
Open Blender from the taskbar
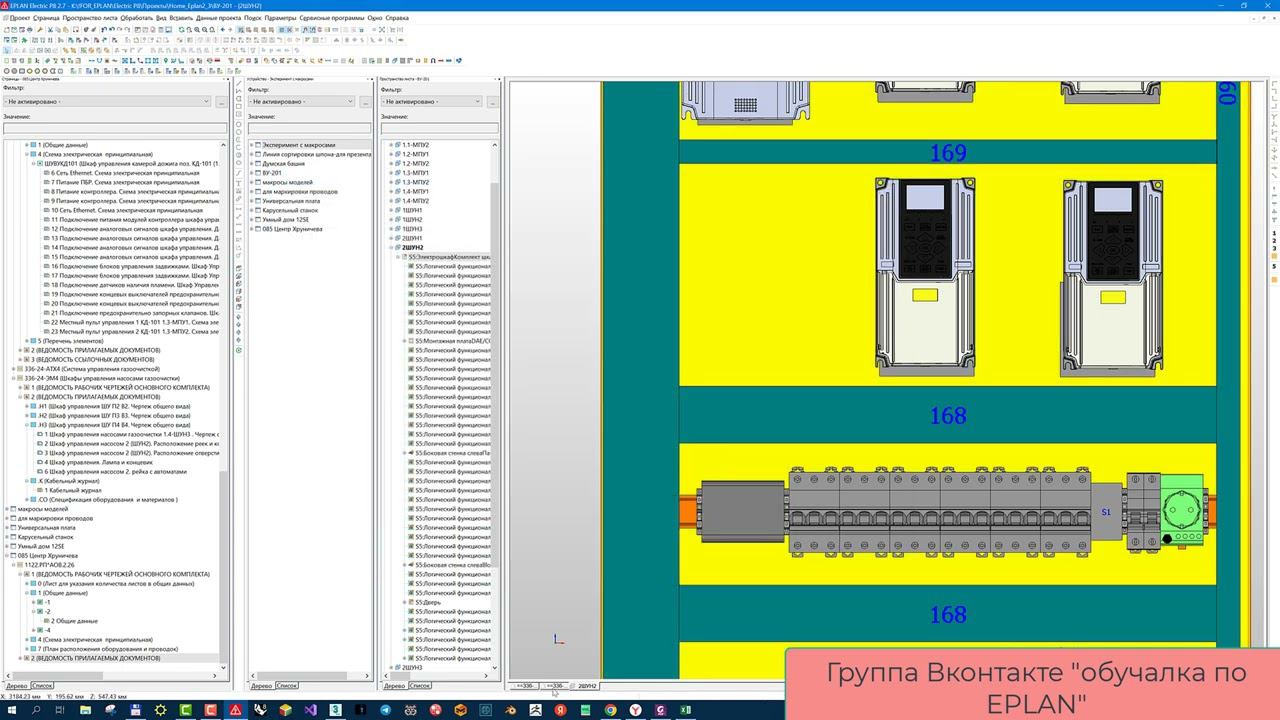point(510,710)
